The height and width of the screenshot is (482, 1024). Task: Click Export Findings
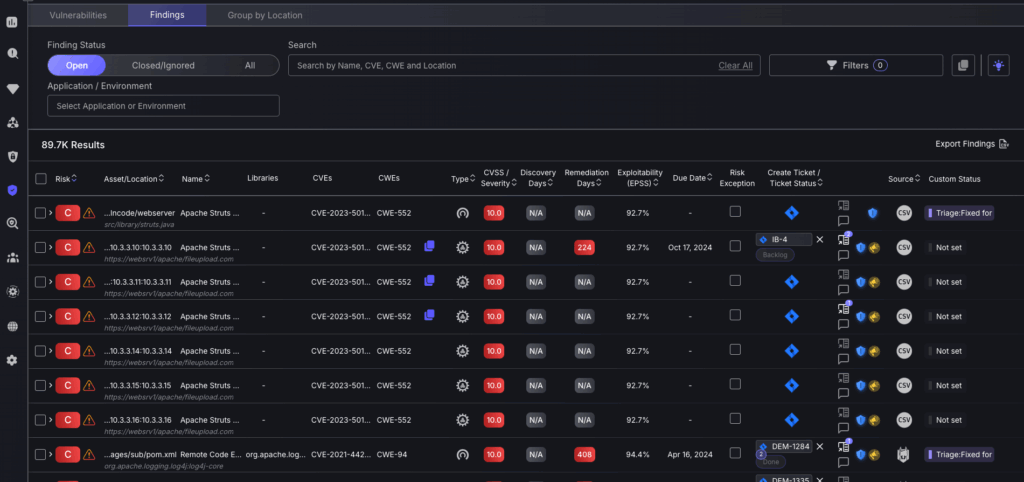972,144
